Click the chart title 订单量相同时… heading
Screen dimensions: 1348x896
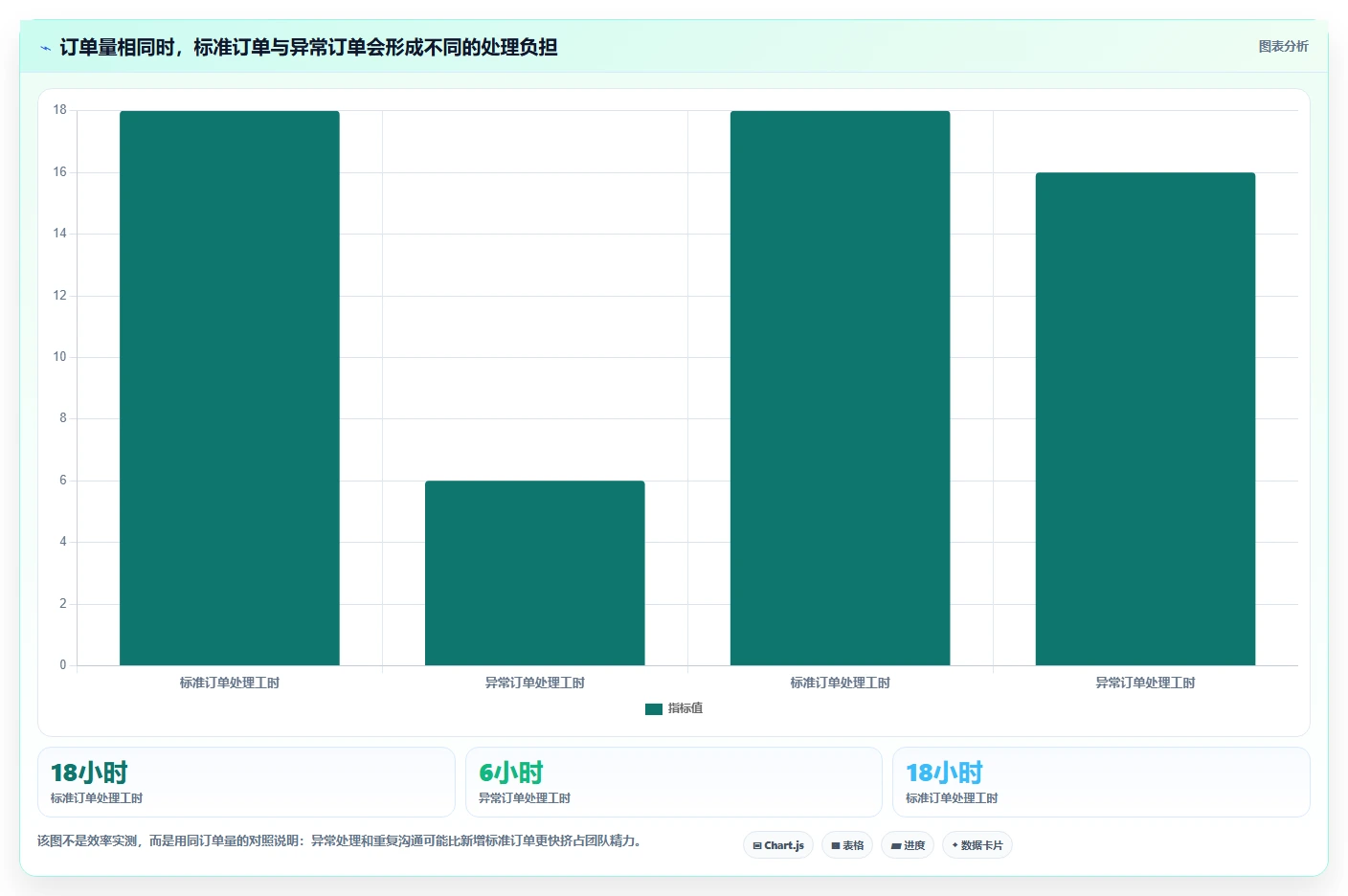pyautogui.click(x=308, y=48)
